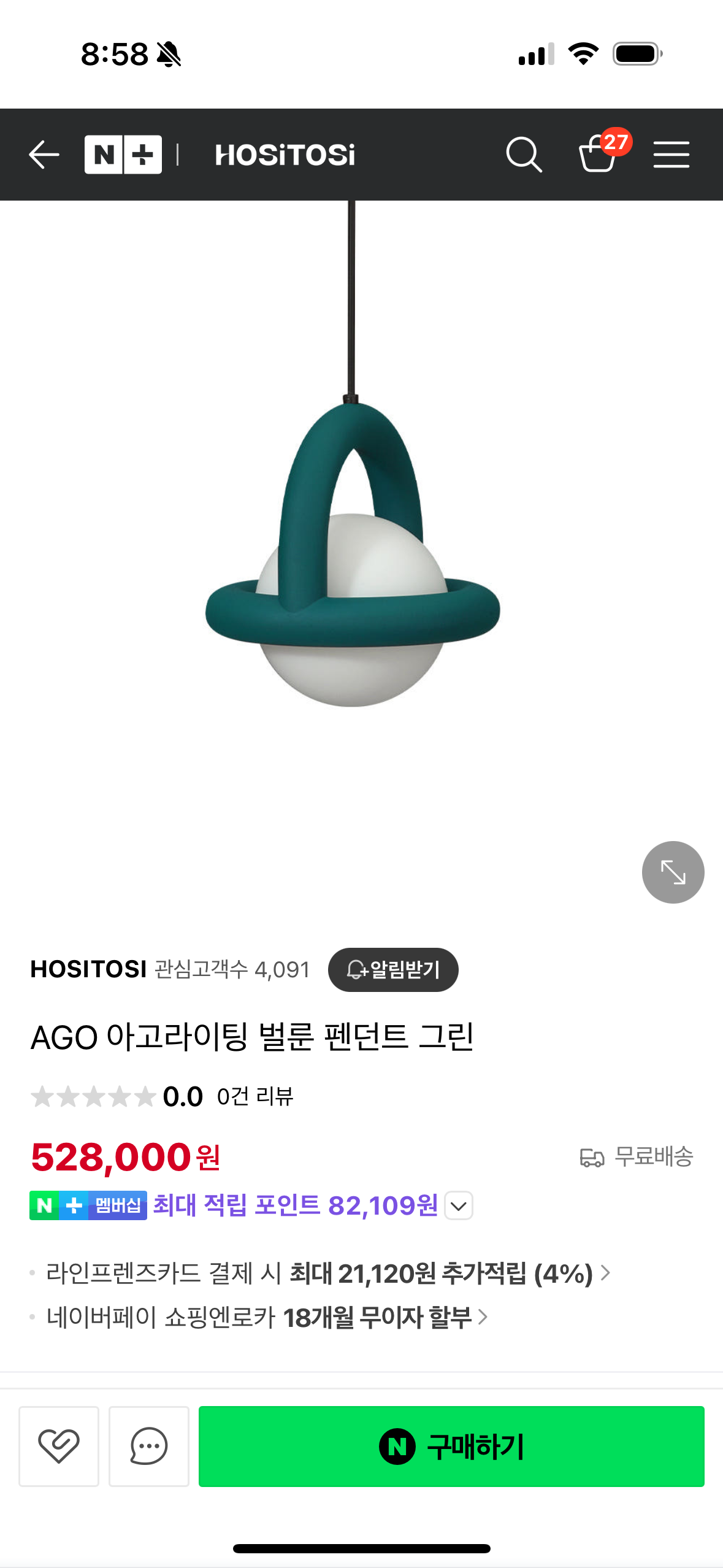This screenshot has height=1568, width=723.
Task: Open the search magnifier icon
Action: (524, 155)
